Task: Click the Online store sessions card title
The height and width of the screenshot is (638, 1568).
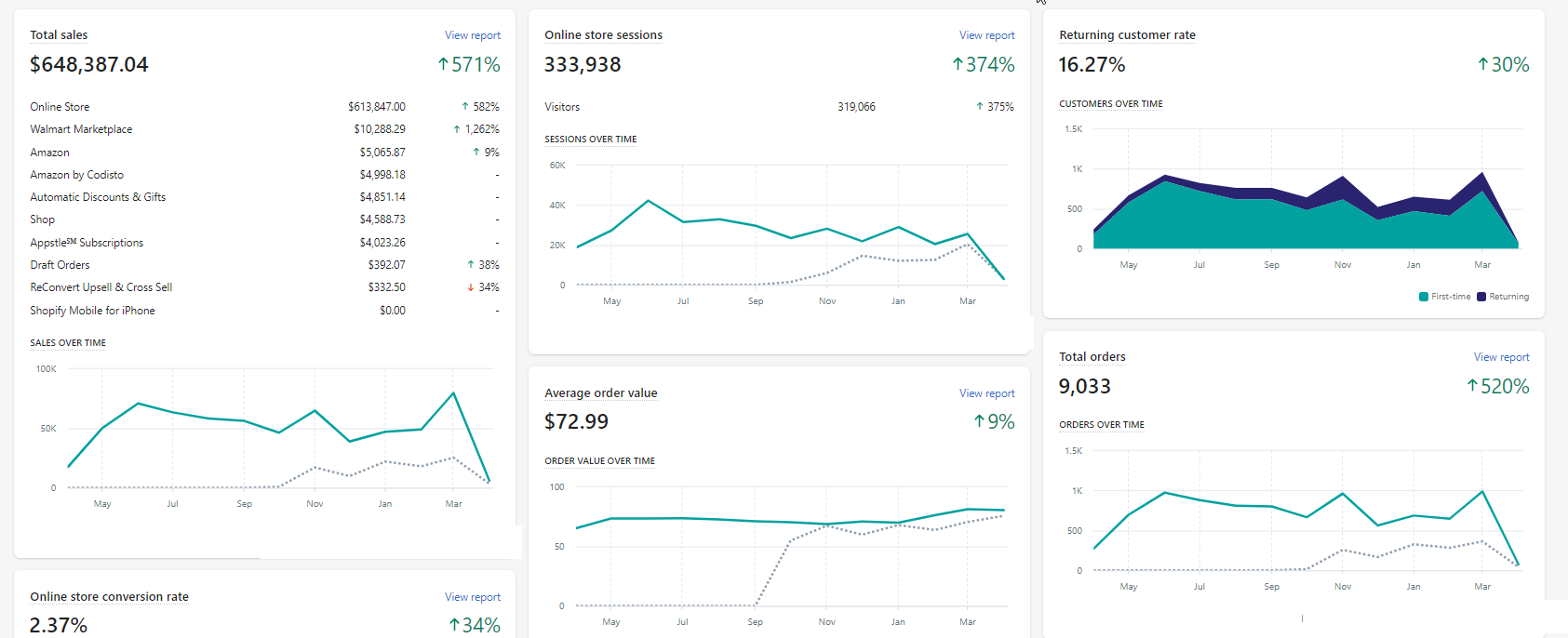Action: pyautogui.click(x=603, y=35)
